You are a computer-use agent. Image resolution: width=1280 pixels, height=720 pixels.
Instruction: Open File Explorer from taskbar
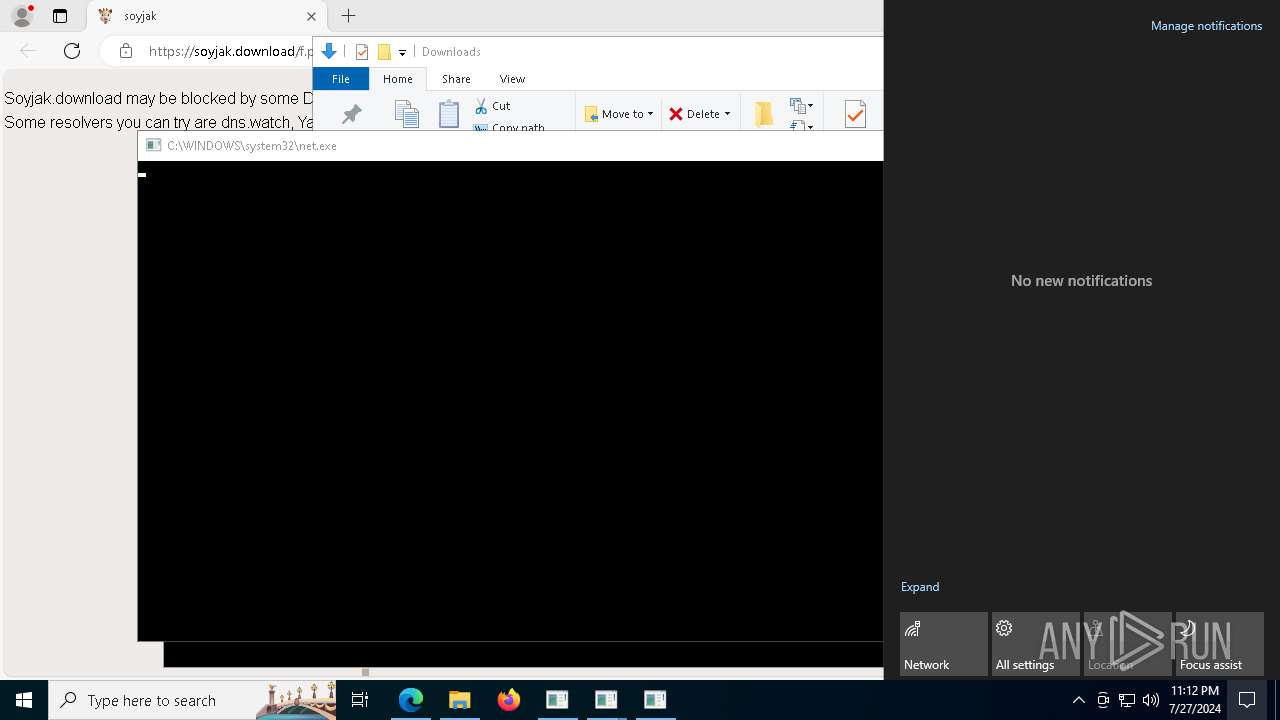coord(459,700)
